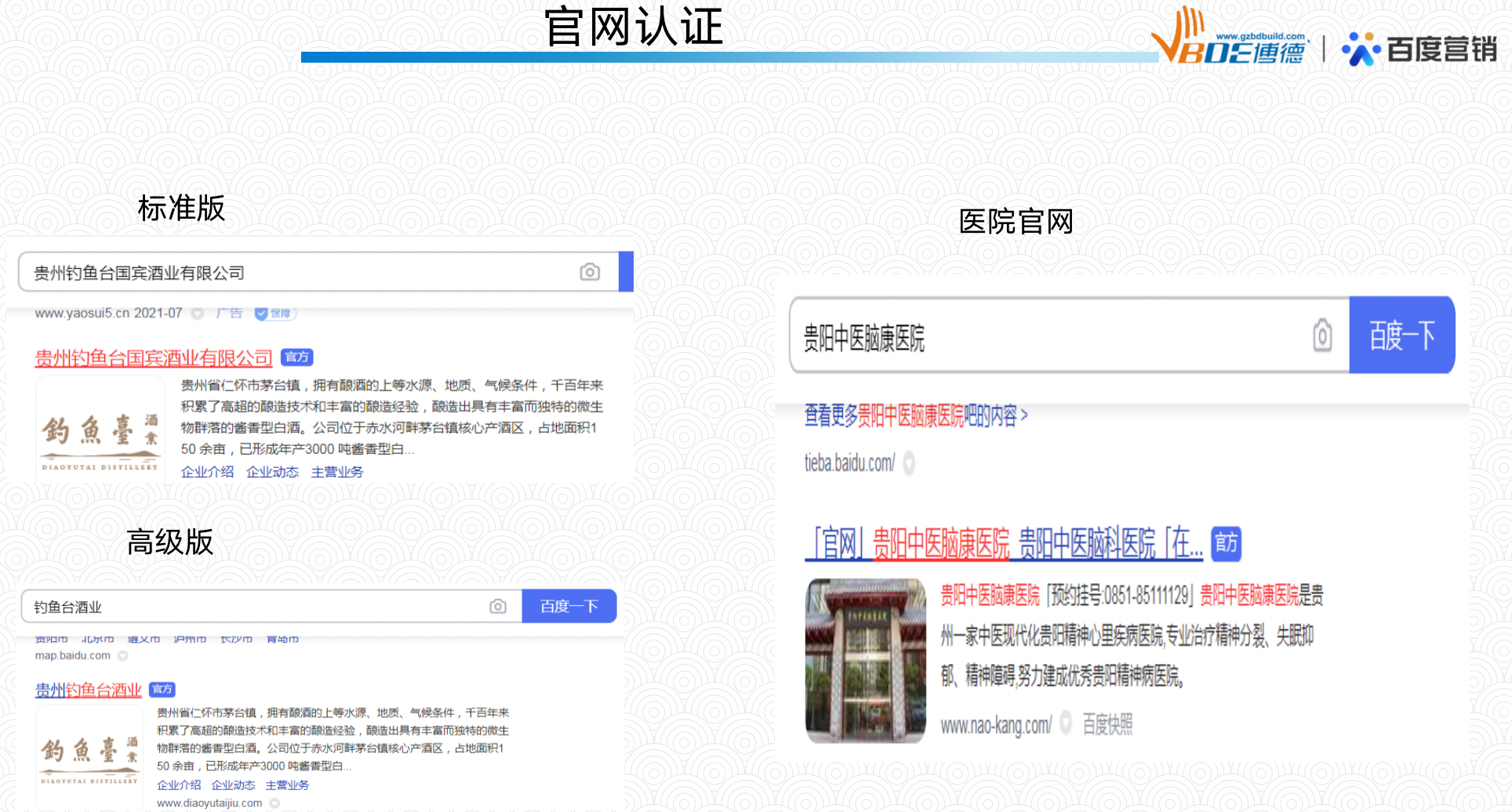Click www.nao-kang.com URL text
Screen dimensions: 1512x812
pos(996,725)
